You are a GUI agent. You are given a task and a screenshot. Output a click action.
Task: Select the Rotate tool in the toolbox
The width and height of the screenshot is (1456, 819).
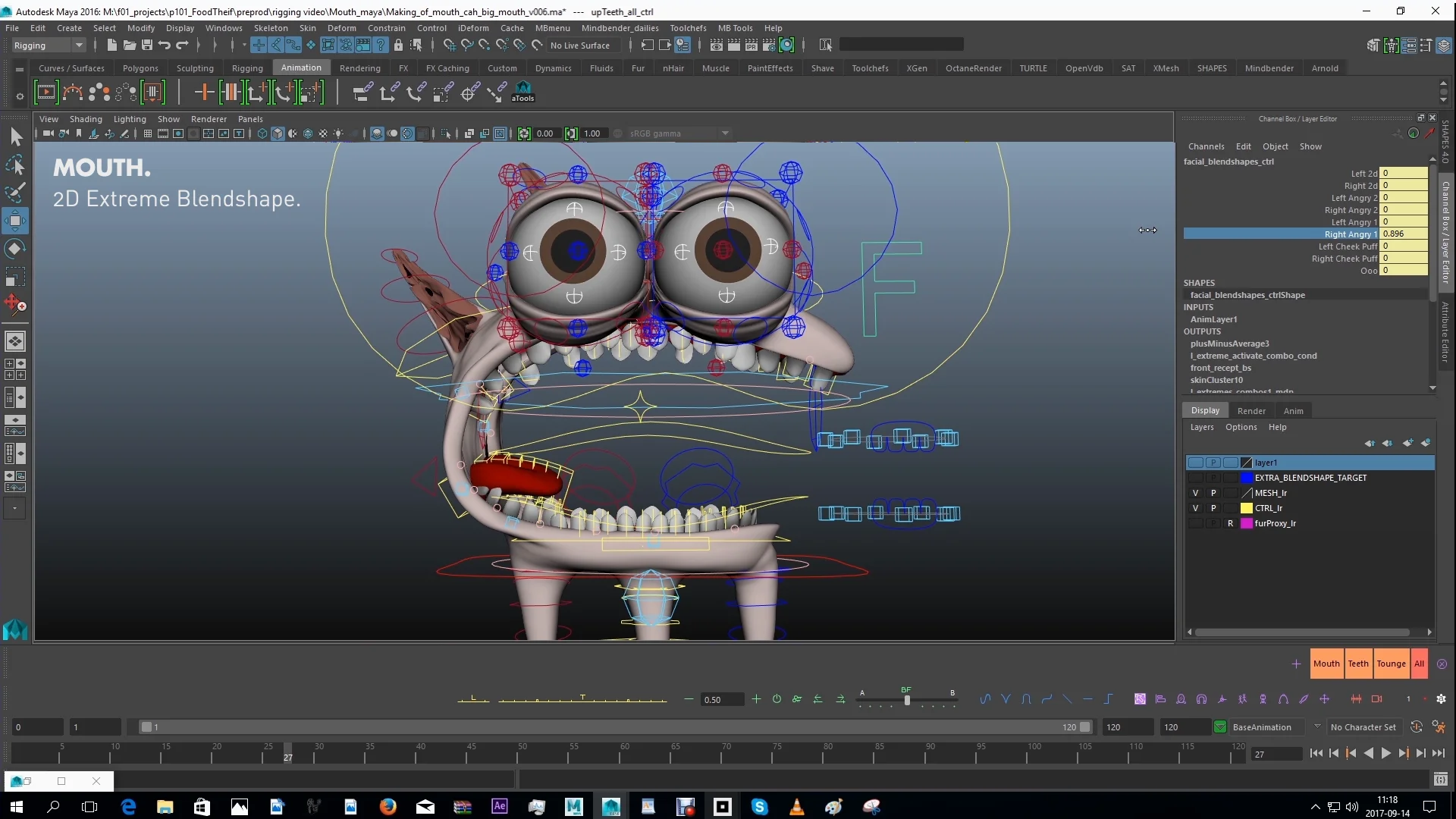tap(15, 249)
